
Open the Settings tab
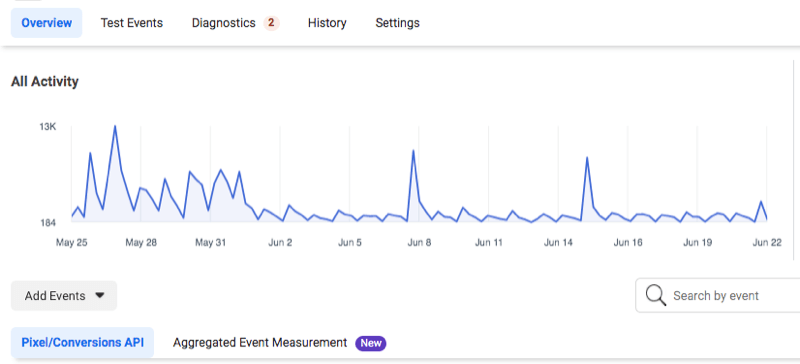tap(397, 23)
